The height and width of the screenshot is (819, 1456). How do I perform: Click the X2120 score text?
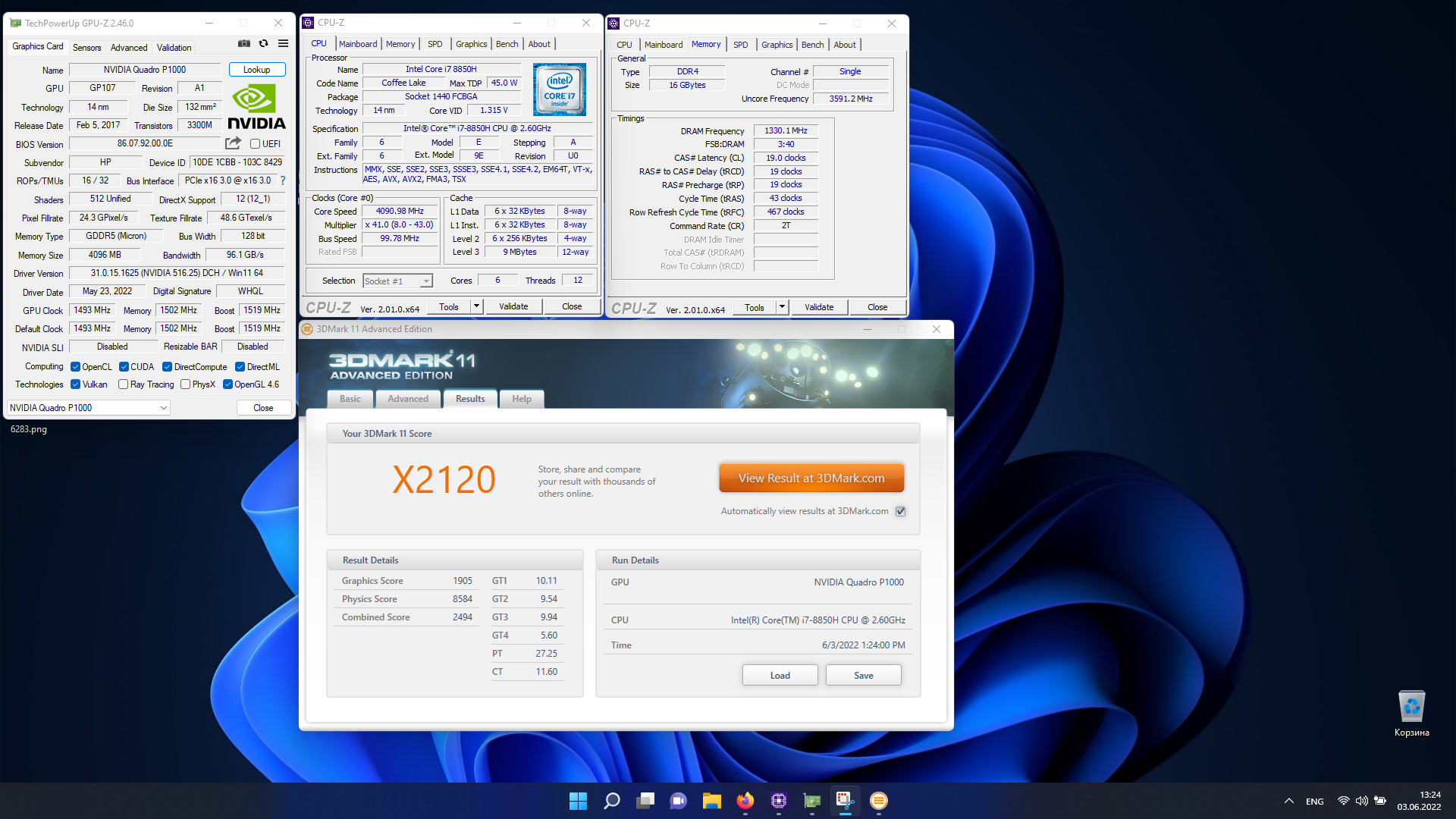click(444, 479)
